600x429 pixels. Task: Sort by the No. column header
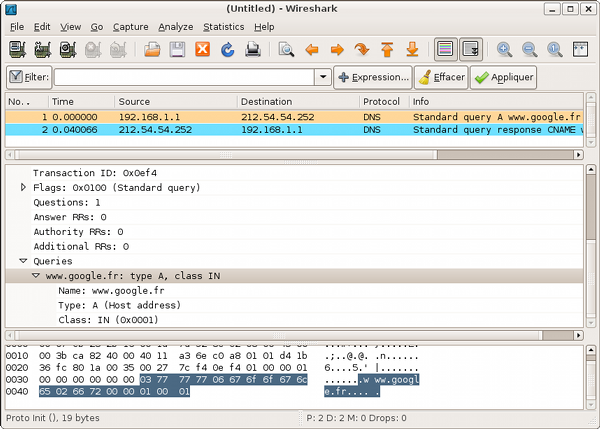click(x=27, y=102)
